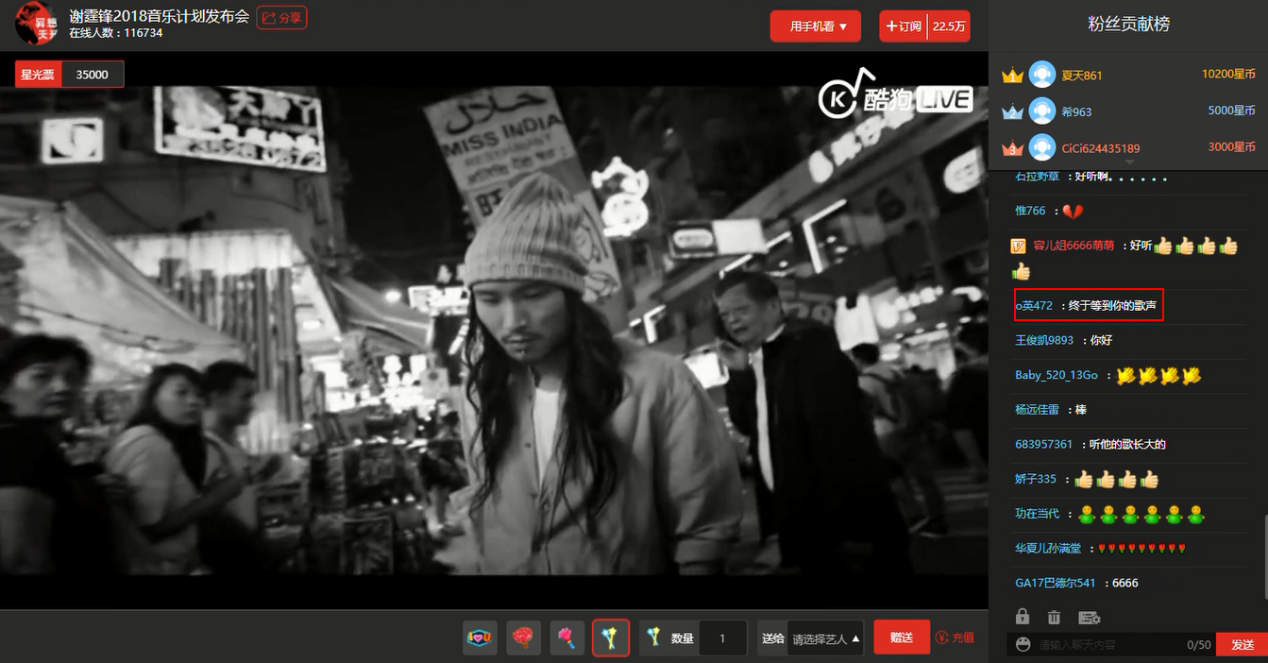The width and height of the screenshot is (1268, 663).
Task: Click the channel avatar at top left
Action: [36, 24]
